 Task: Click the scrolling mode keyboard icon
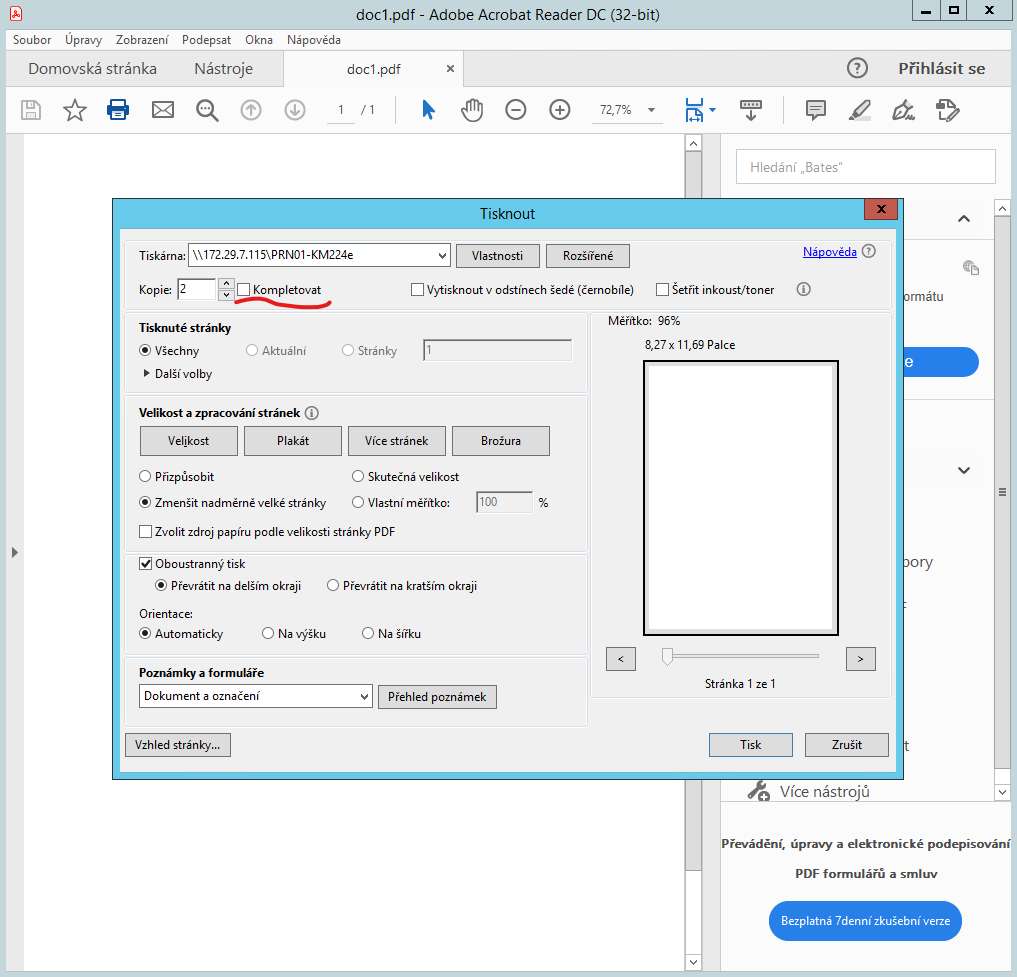(751, 110)
